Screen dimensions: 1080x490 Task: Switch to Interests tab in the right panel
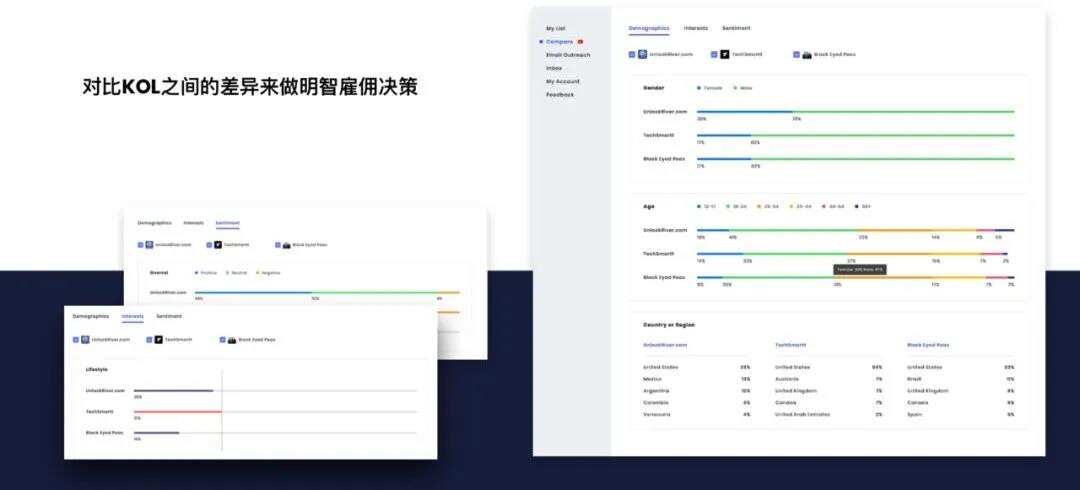[x=695, y=28]
